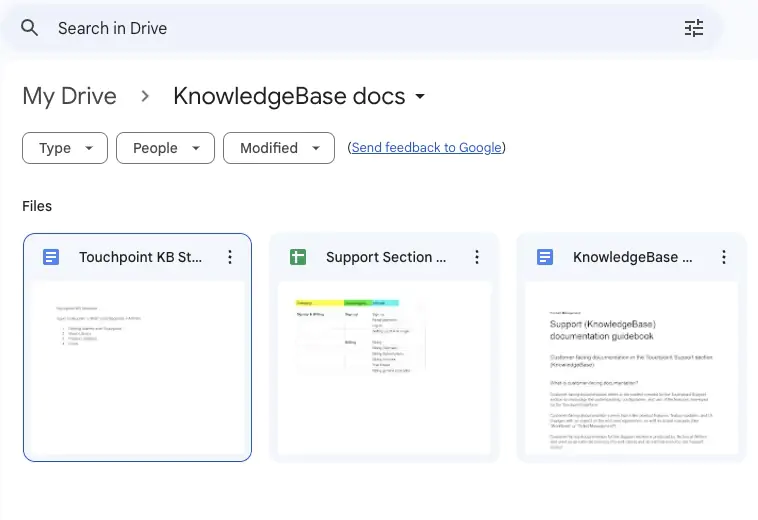Open Touchpoint KB document preview thumbnail
The image size is (758, 520).
(x=138, y=368)
